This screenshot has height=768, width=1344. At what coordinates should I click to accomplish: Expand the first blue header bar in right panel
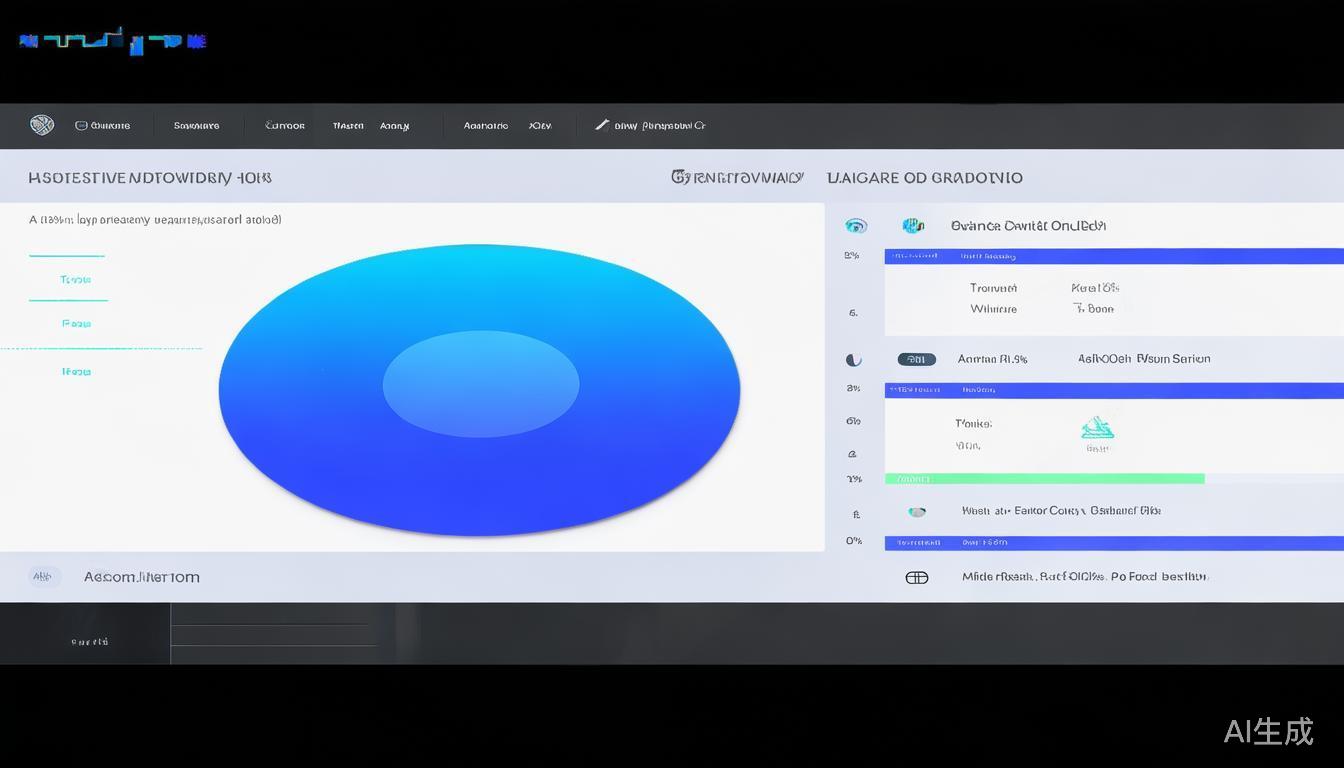(x=1113, y=256)
